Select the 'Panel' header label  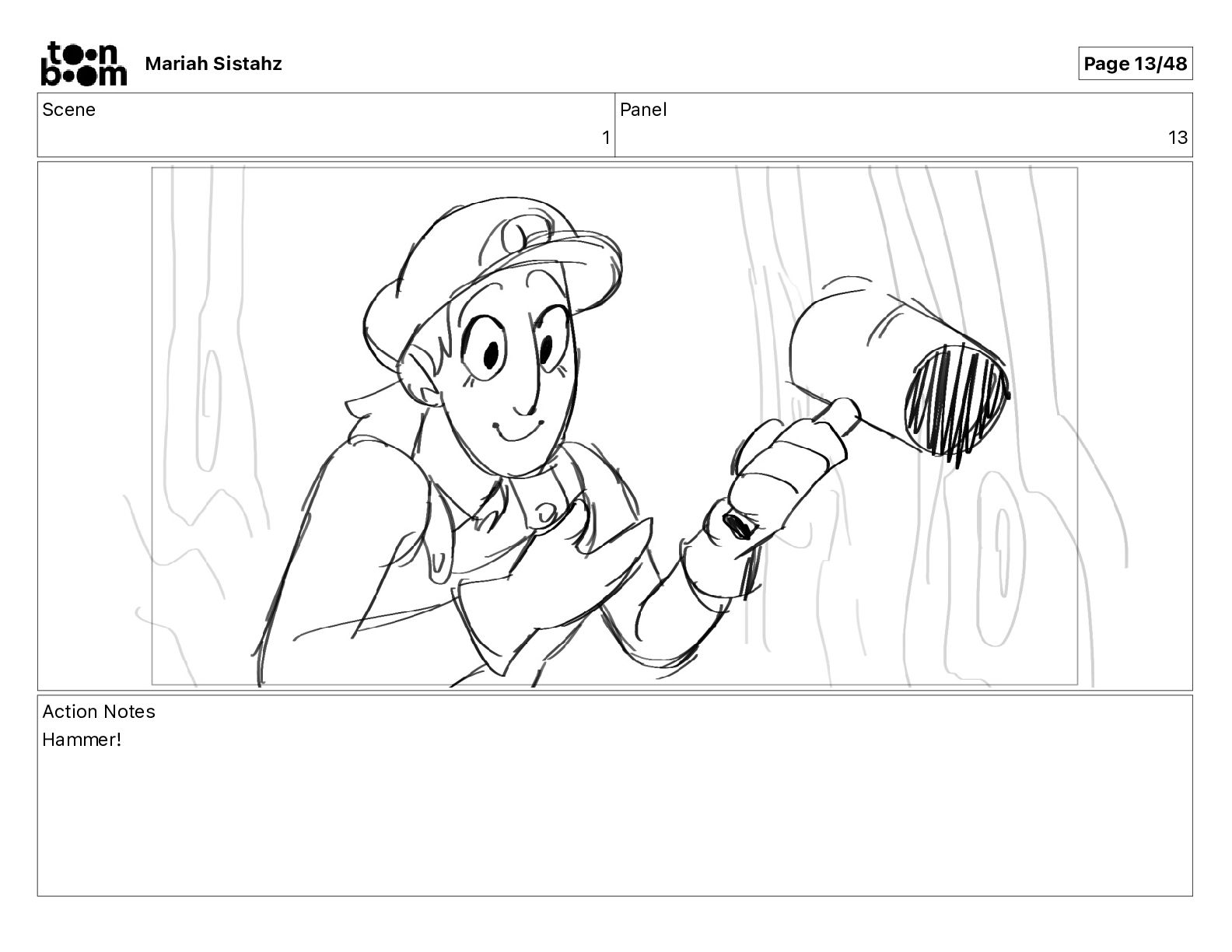643,110
